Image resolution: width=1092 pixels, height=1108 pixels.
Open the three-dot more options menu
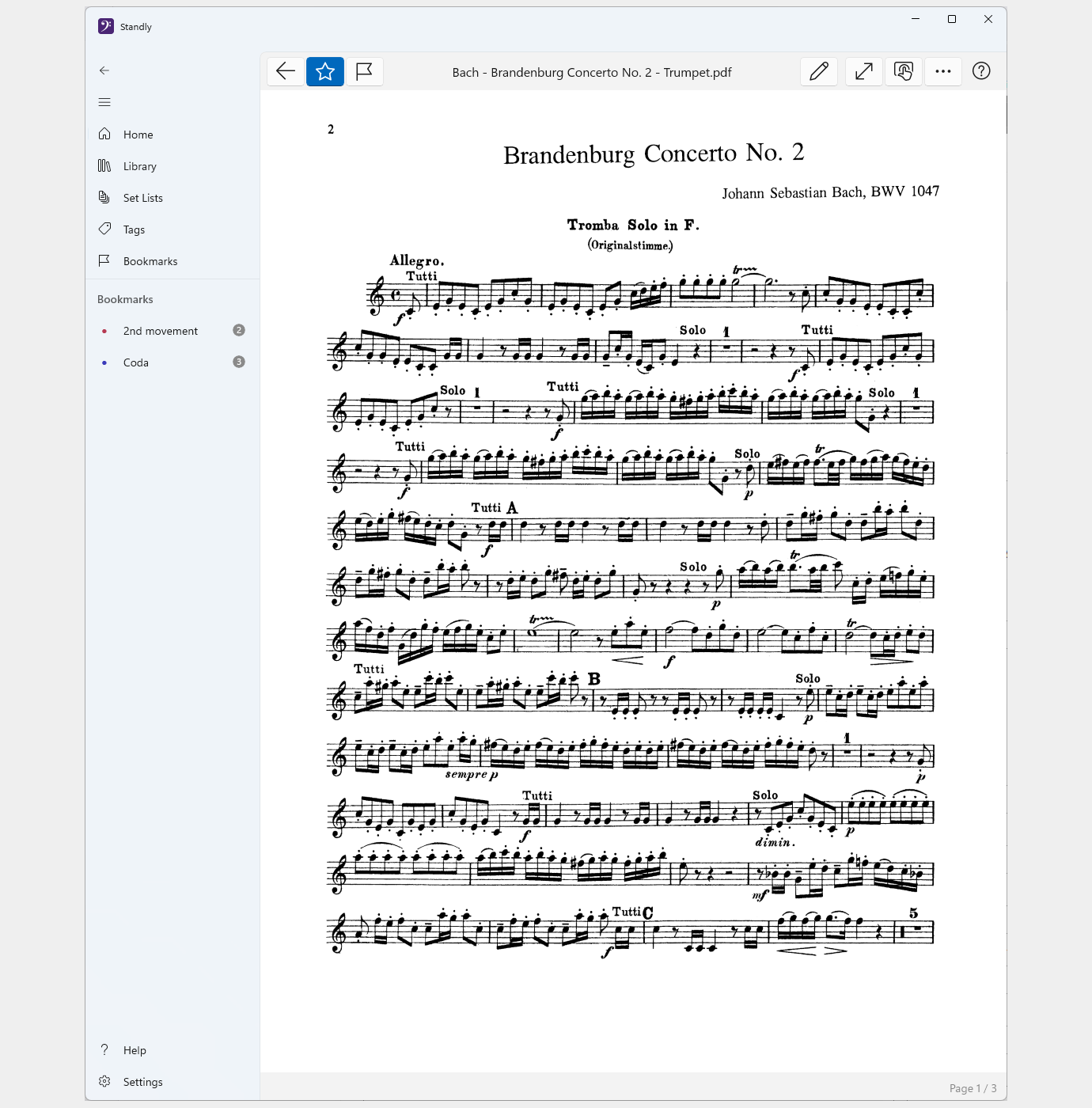[x=943, y=71]
